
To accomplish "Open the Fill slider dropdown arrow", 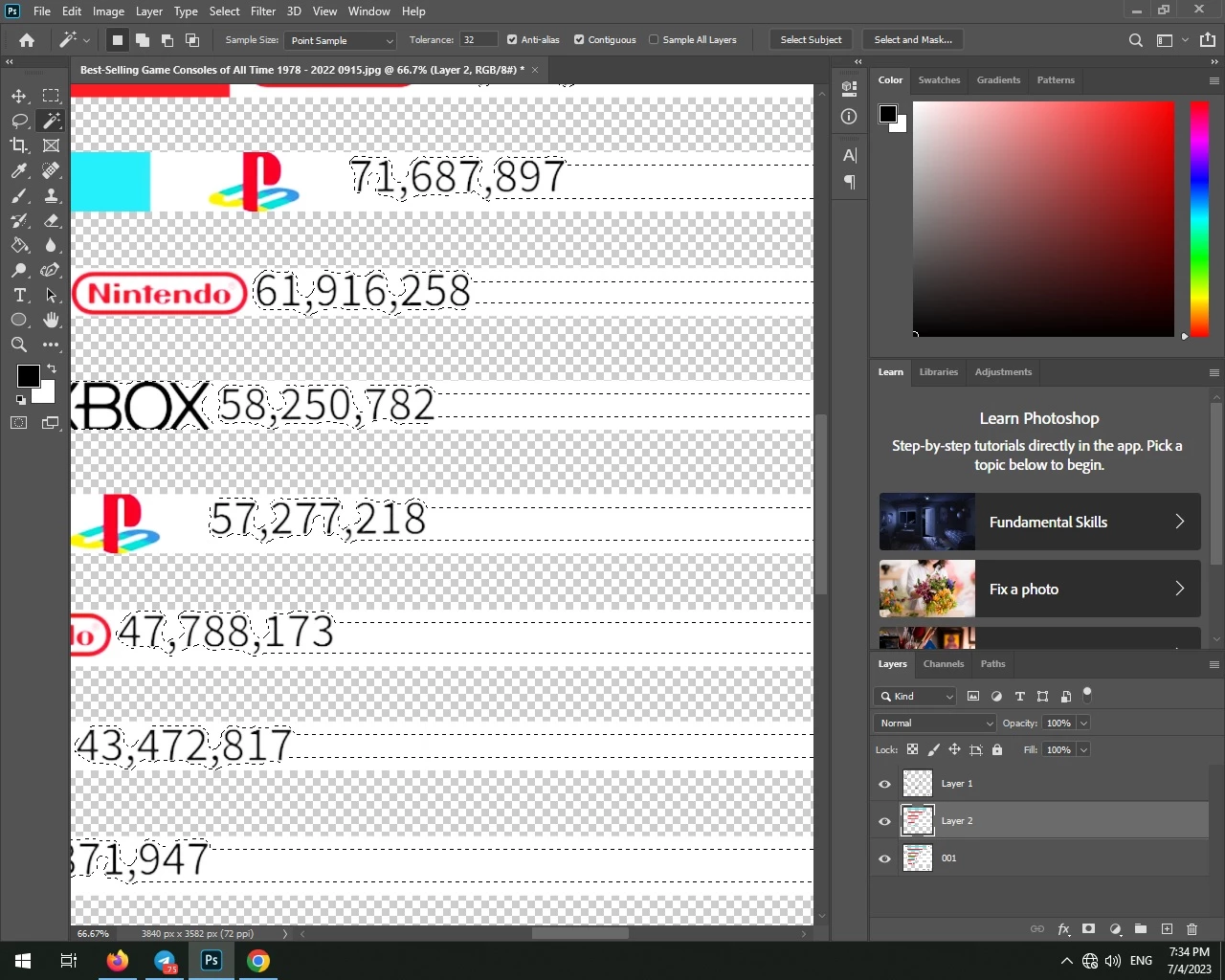I will pos(1084,750).
